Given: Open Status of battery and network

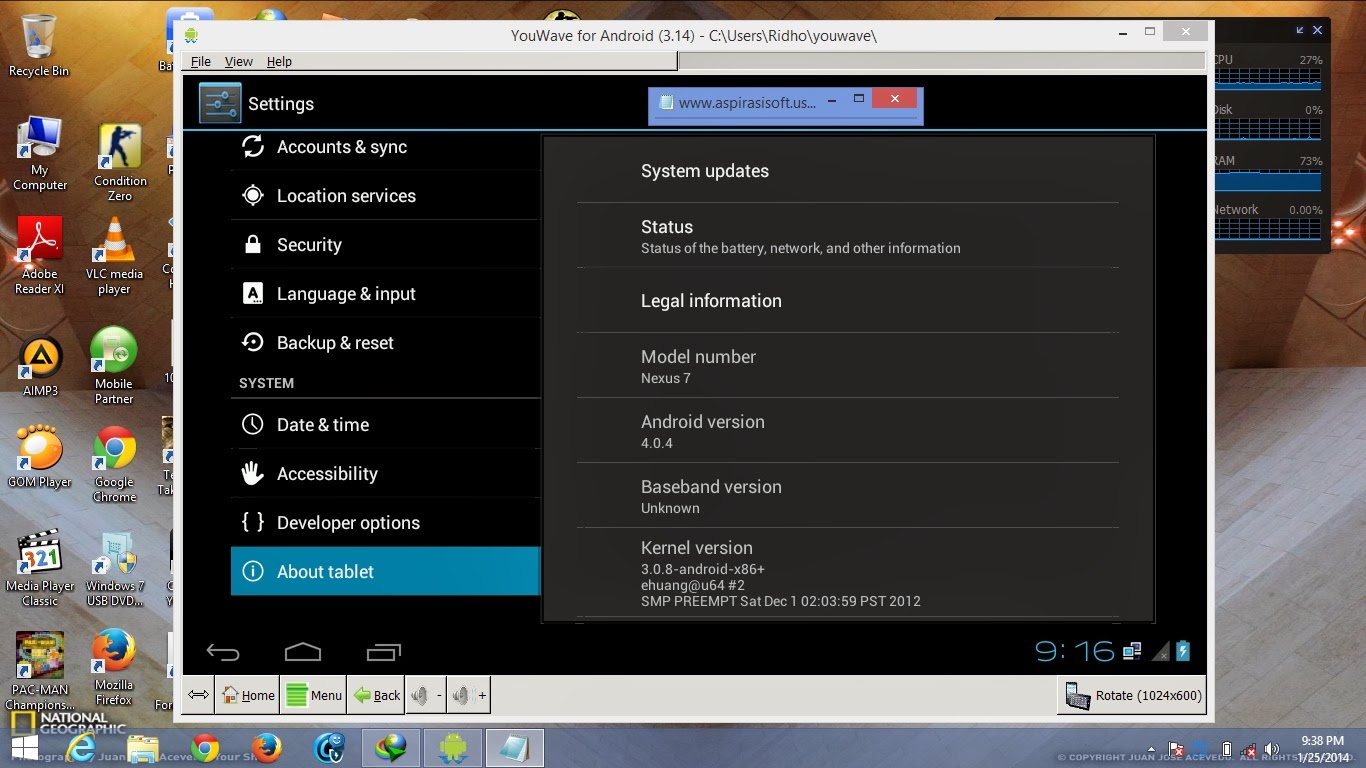Looking at the screenshot, I should point(848,236).
